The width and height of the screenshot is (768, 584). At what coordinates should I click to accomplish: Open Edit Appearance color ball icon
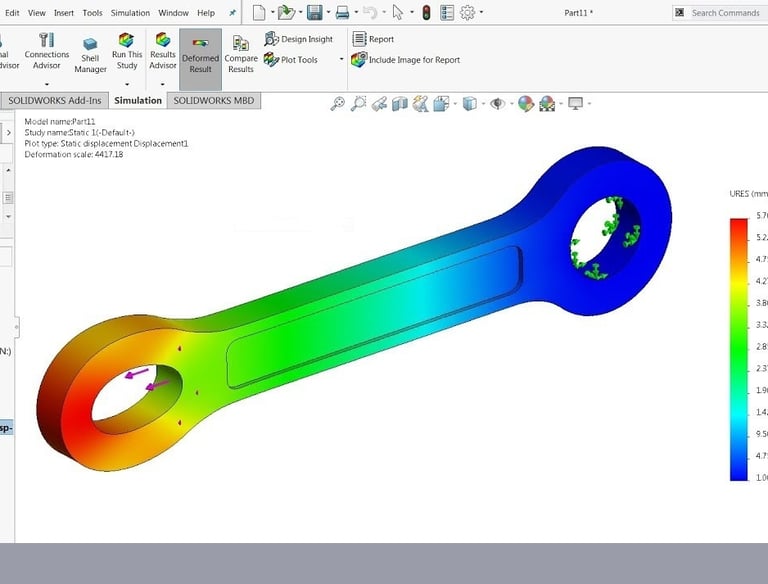[x=526, y=103]
